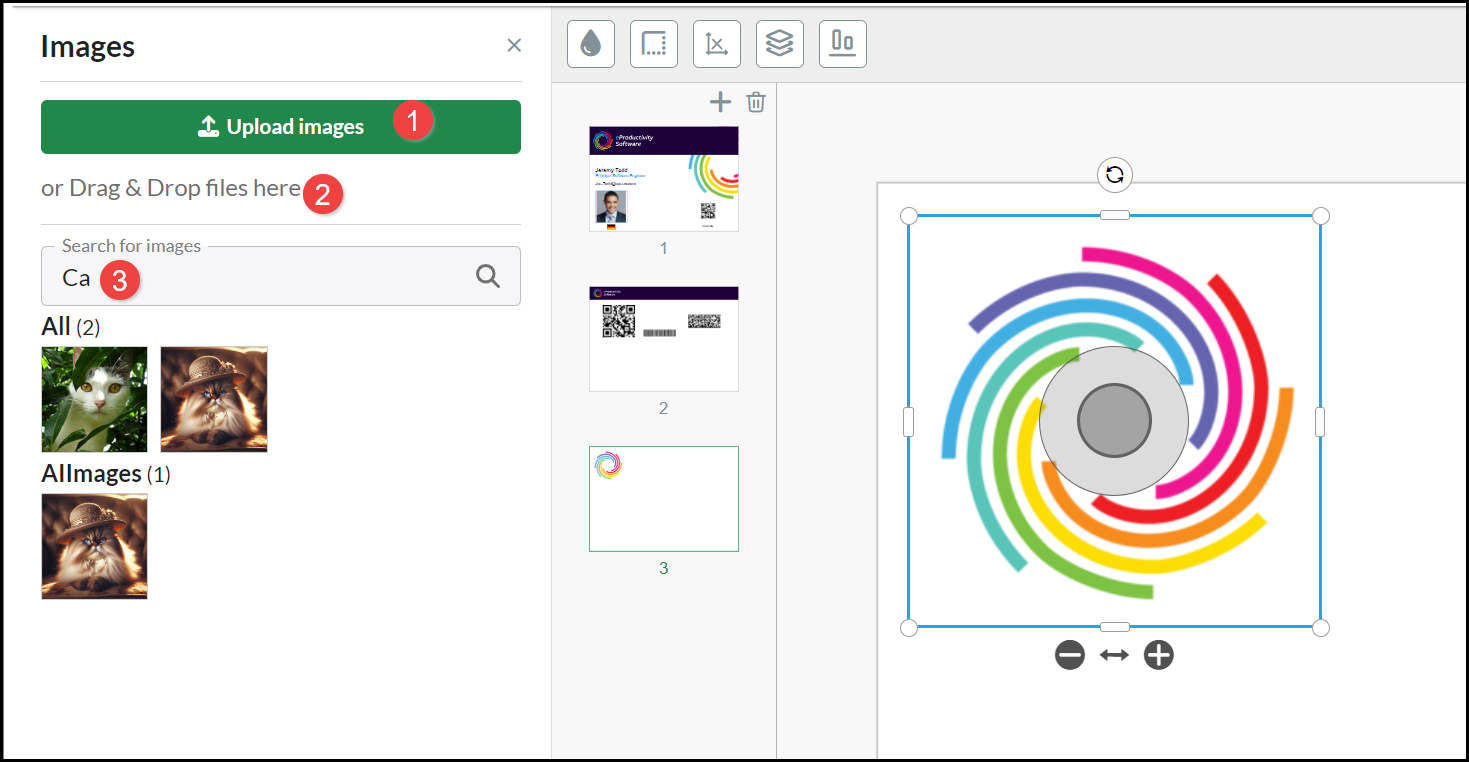1469x762 pixels.
Task: Select the white cat in leaves image
Action: 94,399
